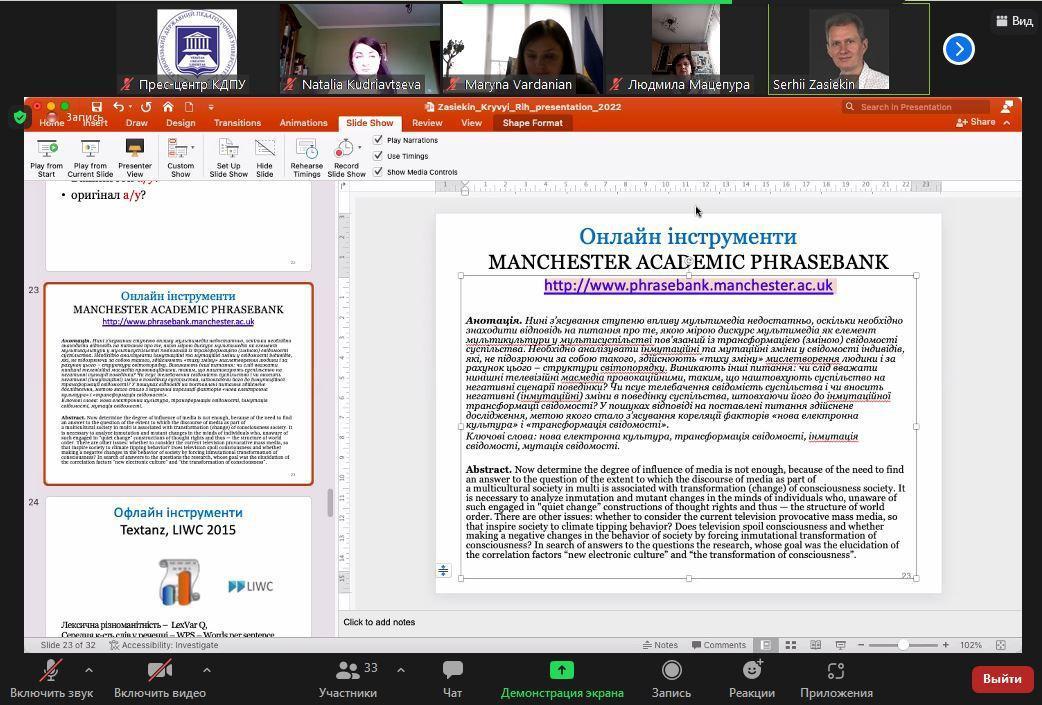The width and height of the screenshot is (1042, 705).
Task: Open Presenter View
Action: point(135,158)
